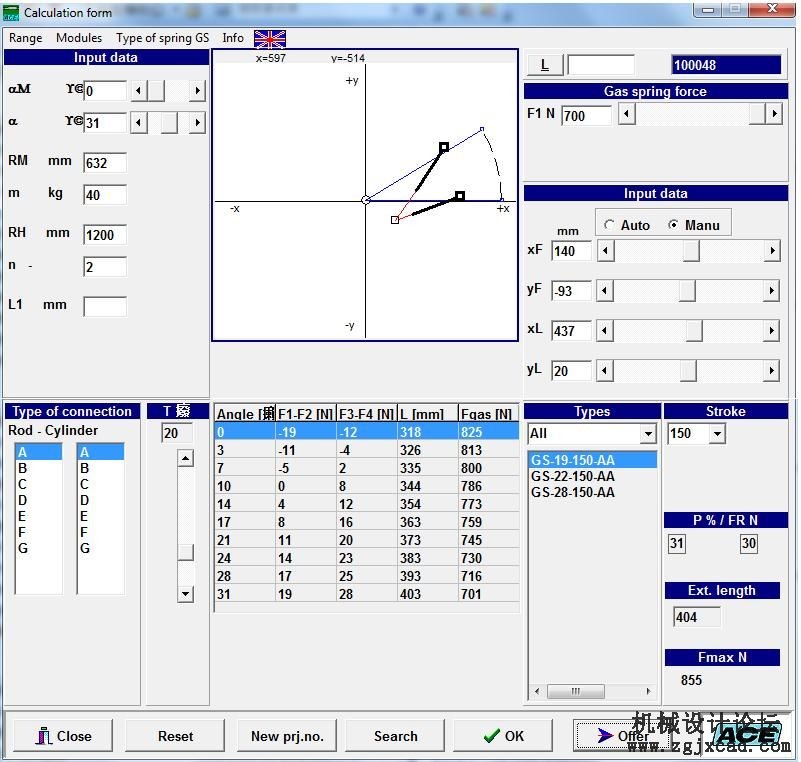Click right arrow of αM scrollbar
Image resolution: width=801 pixels, height=762 pixels.
click(x=197, y=91)
